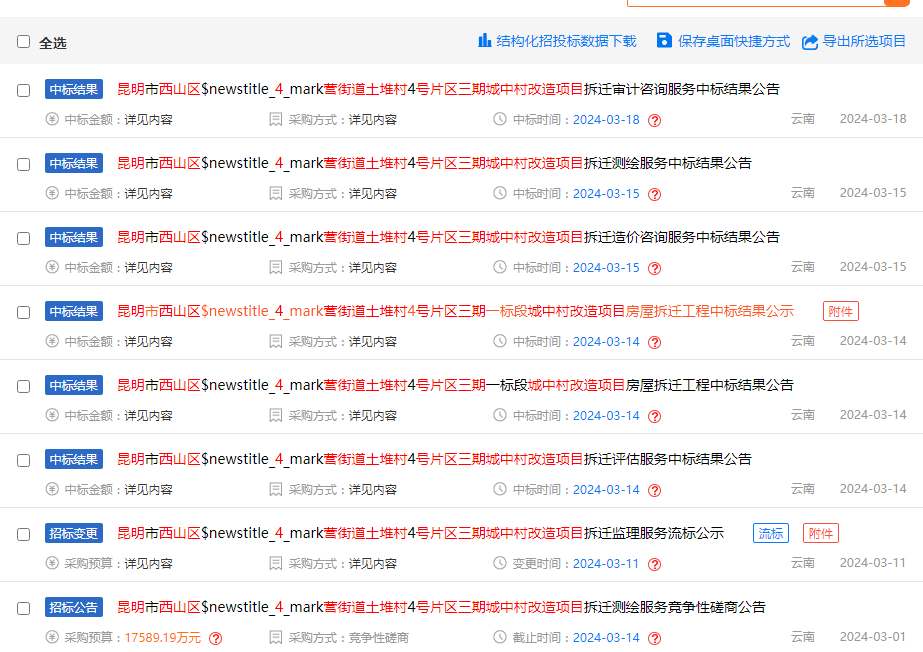This screenshot has height=652, width=923.
Task: Click help icon in 房屋拆迁工程中标结果公示 row
Action: (655, 342)
